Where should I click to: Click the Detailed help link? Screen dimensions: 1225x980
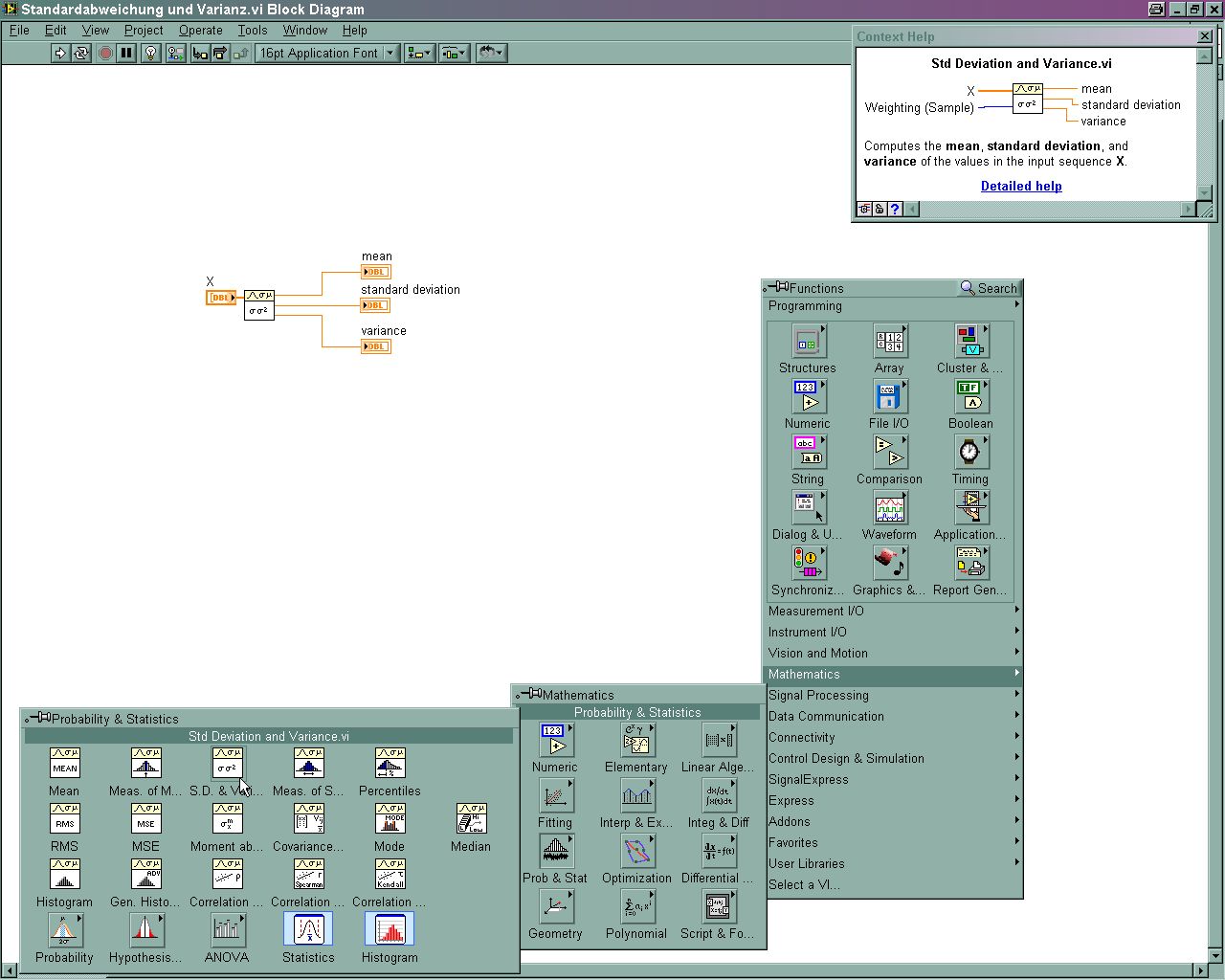1021,186
